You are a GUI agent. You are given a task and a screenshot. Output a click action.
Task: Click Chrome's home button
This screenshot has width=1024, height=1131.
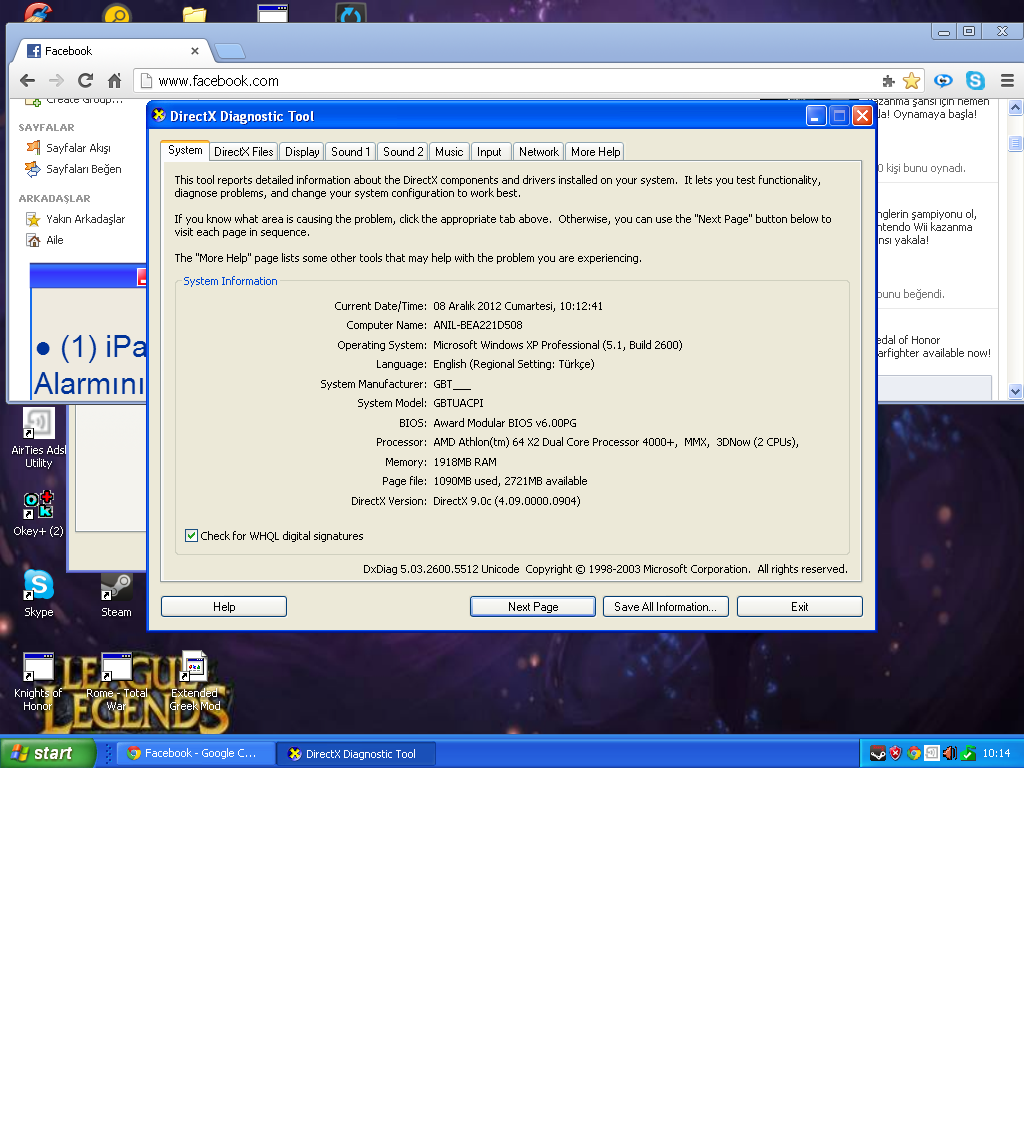pyautogui.click(x=114, y=81)
